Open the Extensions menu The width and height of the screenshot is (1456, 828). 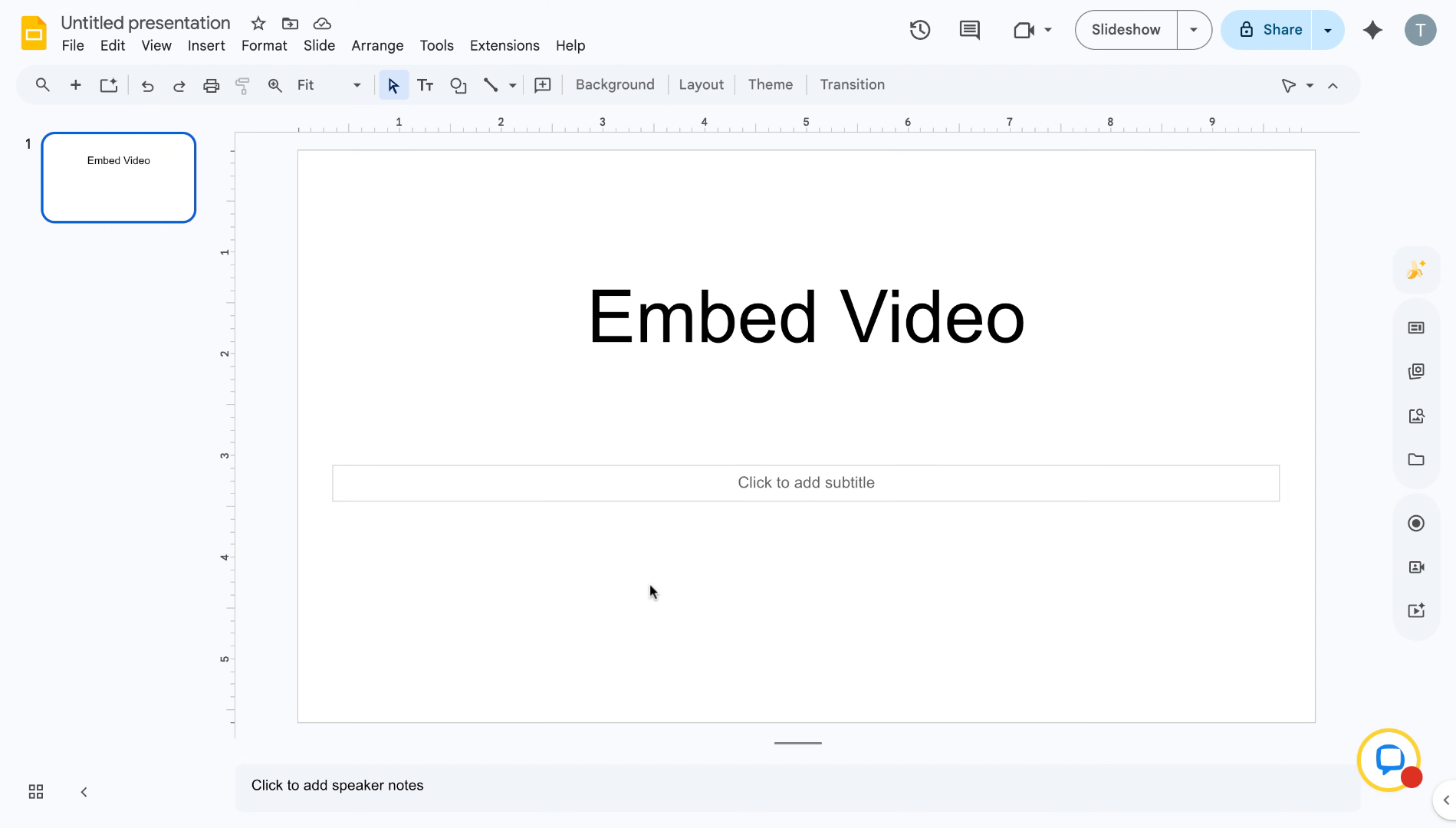click(x=505, y=46)
